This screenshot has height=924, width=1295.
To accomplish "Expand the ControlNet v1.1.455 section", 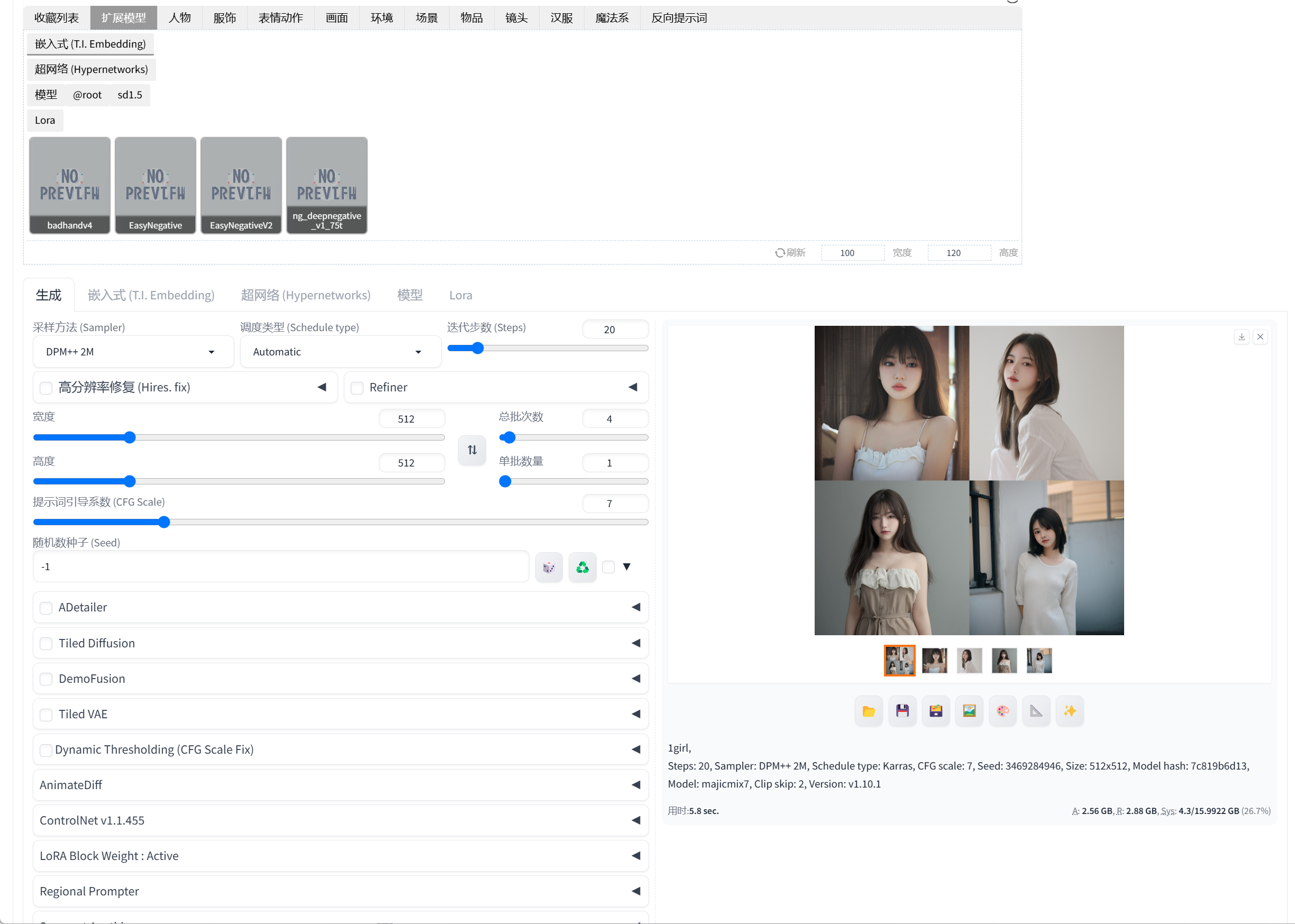I will pyautogui.click(x=340, y=820).
